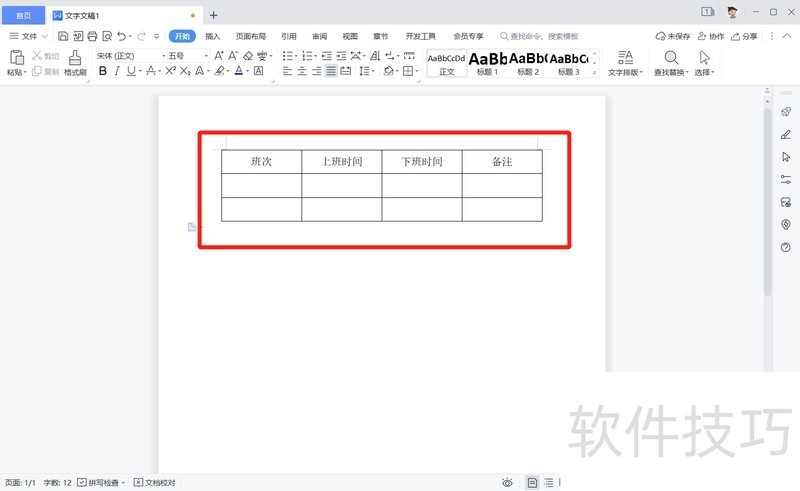The height and width of the screenshot is (491, 800).
Task: Increase font size with A+ icon
Action: click(219, 55)
